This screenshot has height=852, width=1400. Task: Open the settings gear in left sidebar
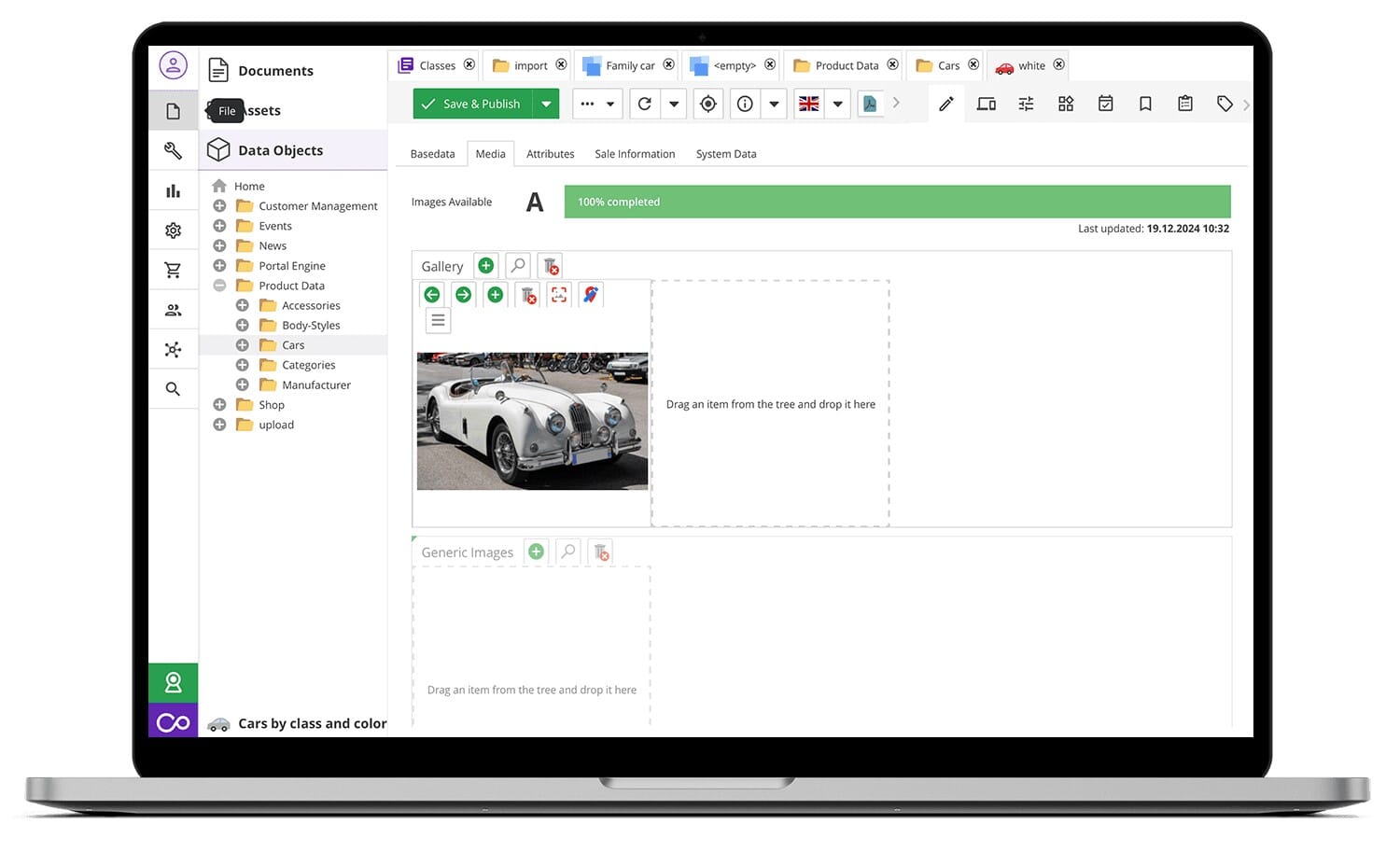(x=173, y=230)
